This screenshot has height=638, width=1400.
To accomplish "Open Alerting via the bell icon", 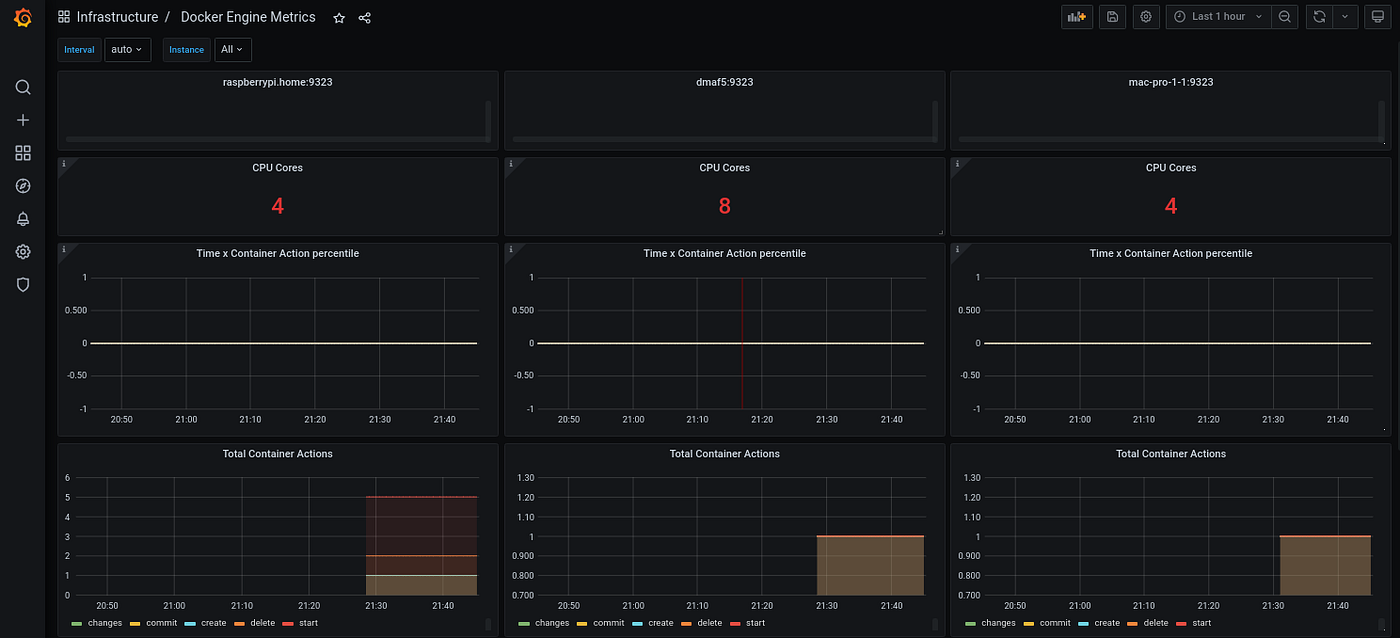I will click(22, 218).
